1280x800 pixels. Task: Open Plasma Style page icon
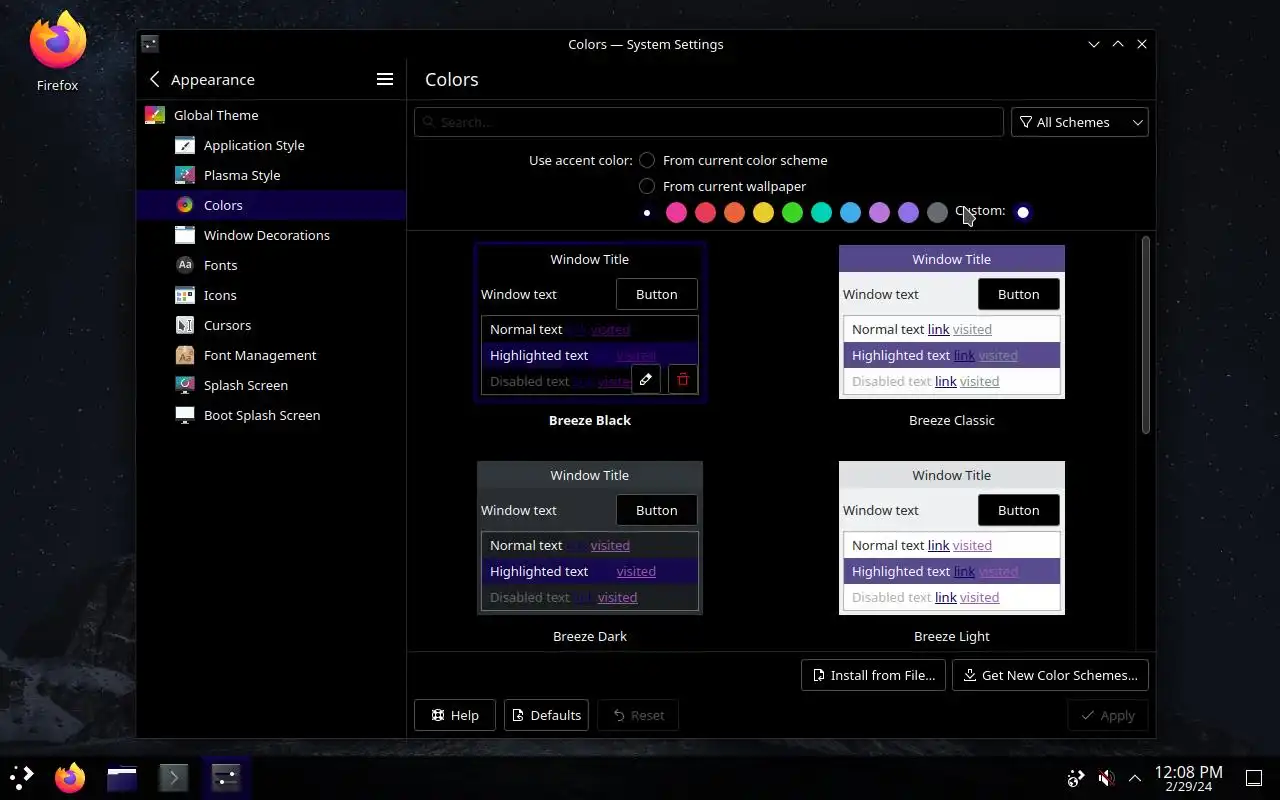point(184,175)
